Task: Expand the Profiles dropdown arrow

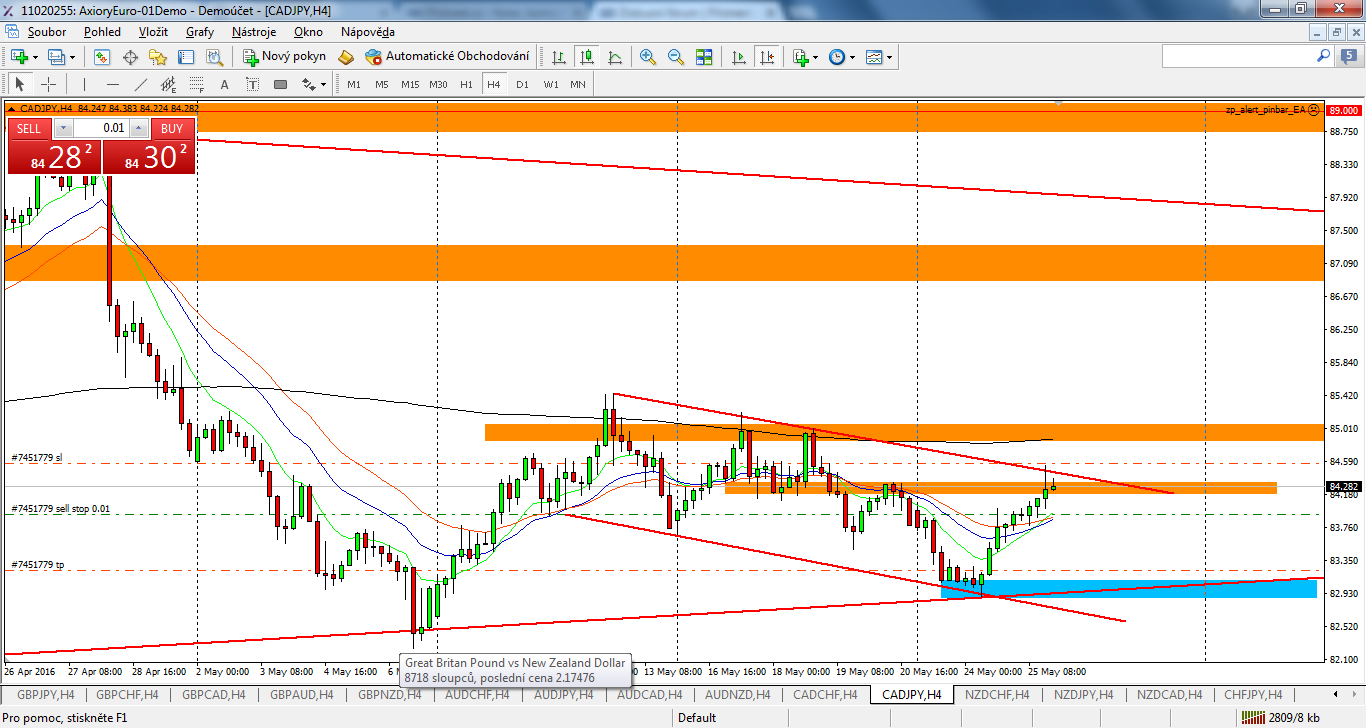Action: point(72,57)
